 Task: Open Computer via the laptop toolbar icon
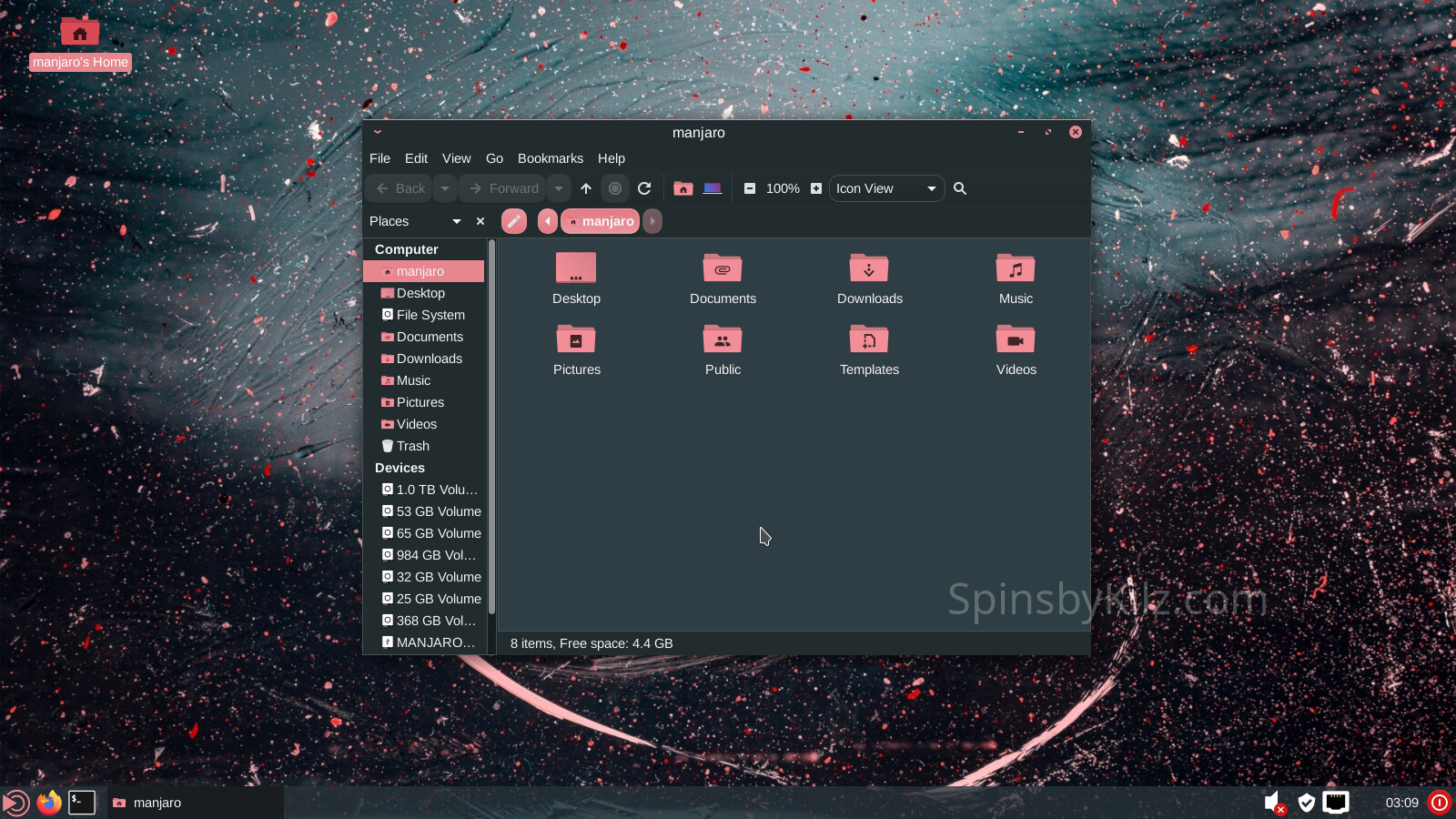[713, 188]
